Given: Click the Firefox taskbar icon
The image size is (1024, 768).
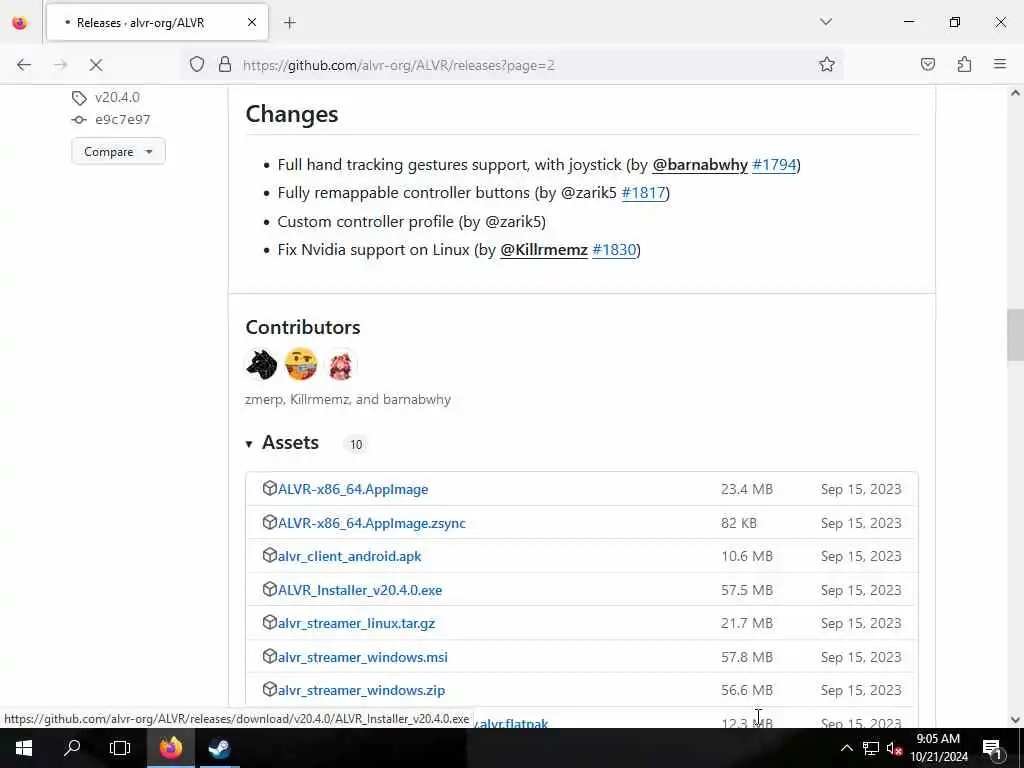Looking at the screenshot, I should [170, 748].
